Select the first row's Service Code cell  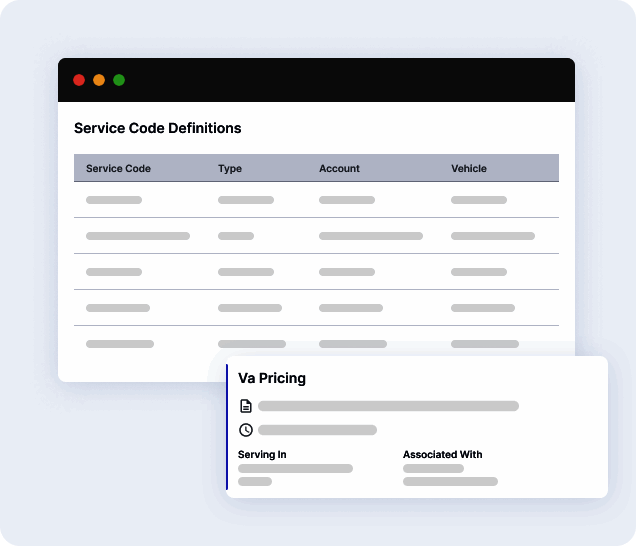pos(114,200)
